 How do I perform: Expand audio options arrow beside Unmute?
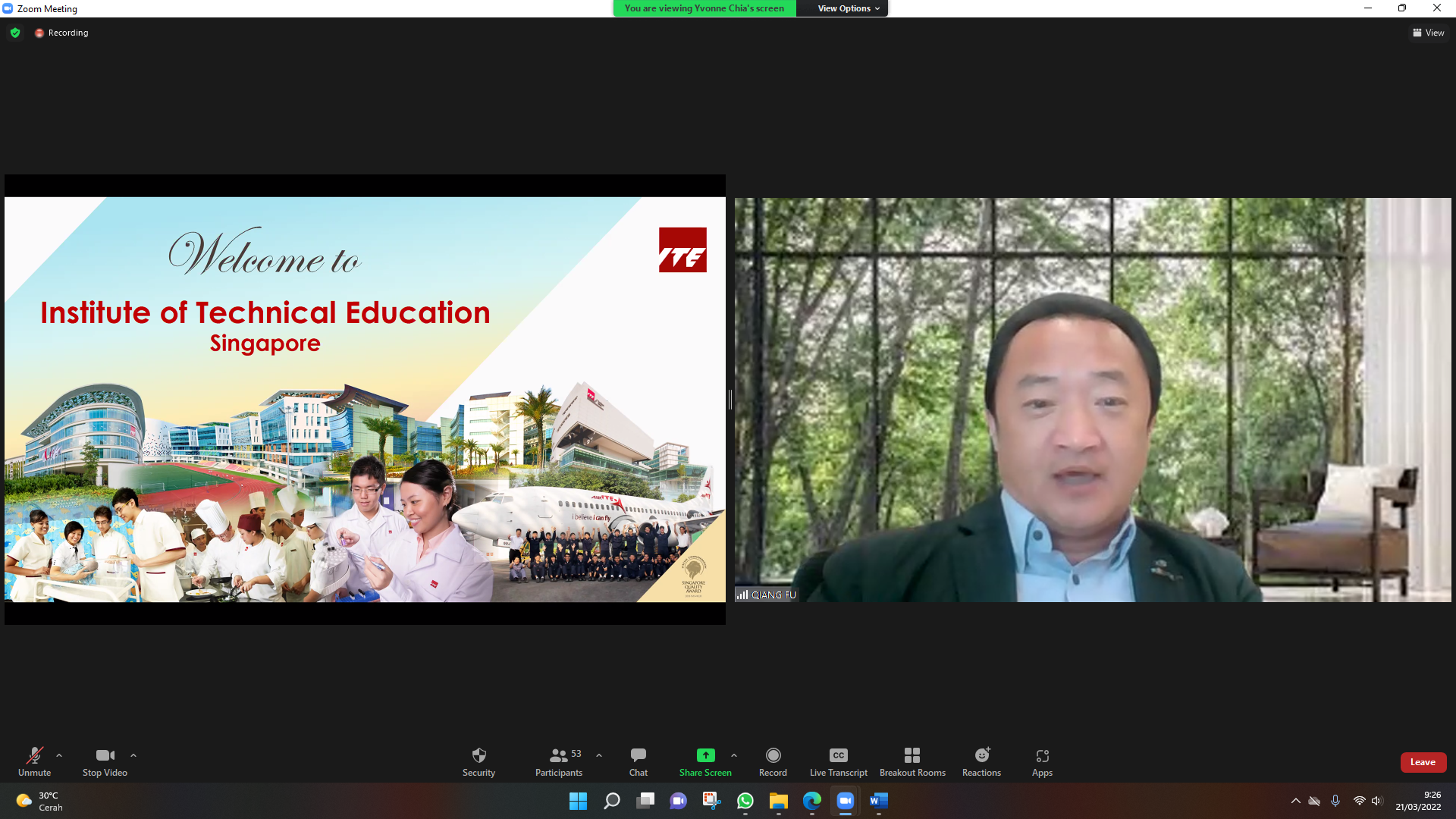pos(59,755)
